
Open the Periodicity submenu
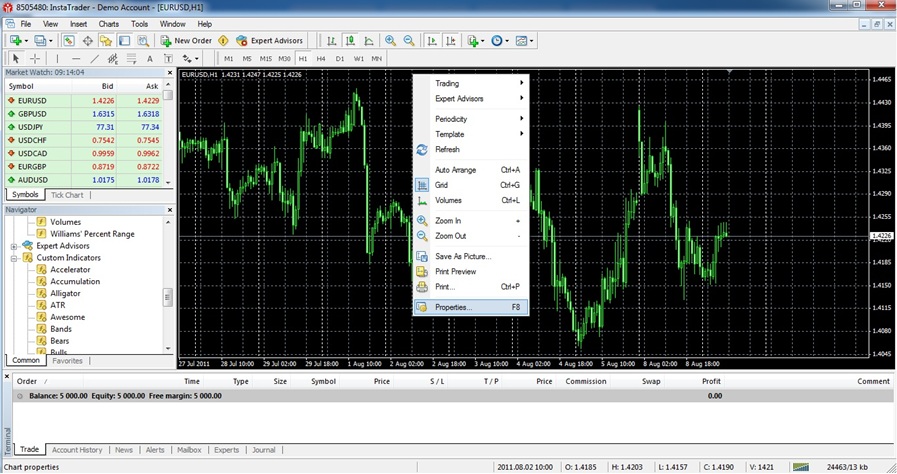coord(451,119)
